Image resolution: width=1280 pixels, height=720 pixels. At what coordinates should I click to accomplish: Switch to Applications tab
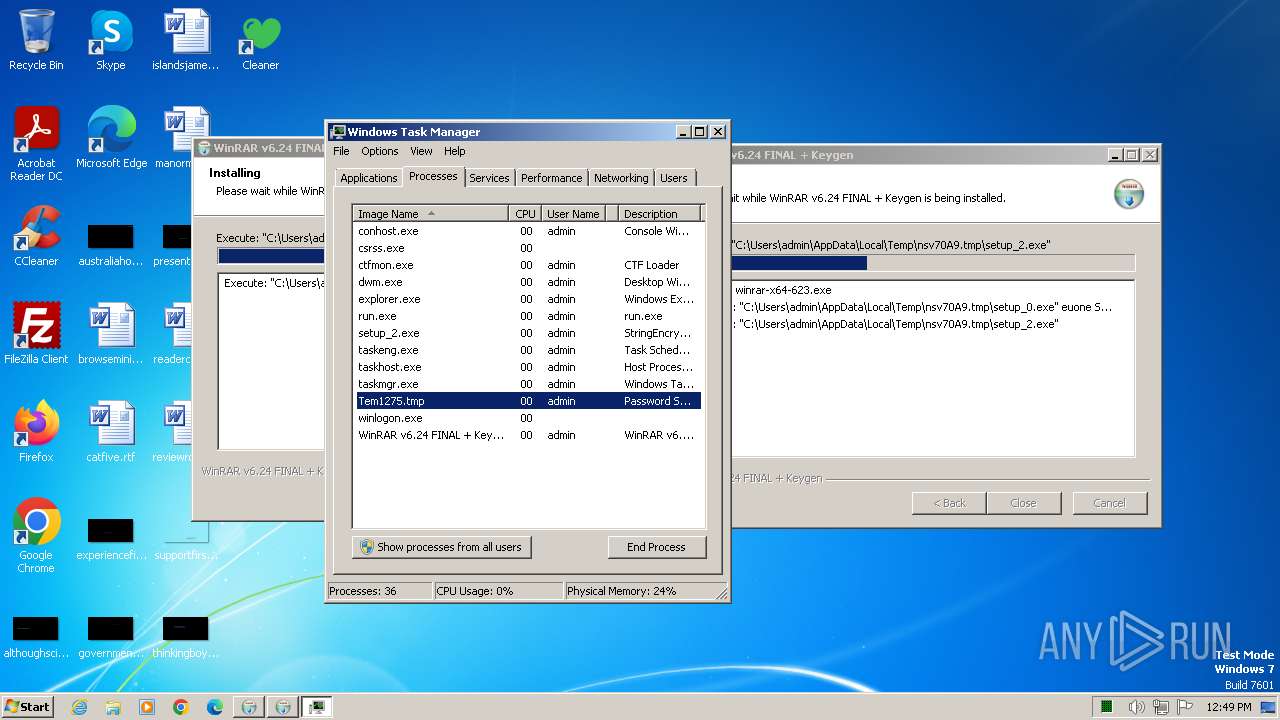pyautogui.click(x=368, y=178)
